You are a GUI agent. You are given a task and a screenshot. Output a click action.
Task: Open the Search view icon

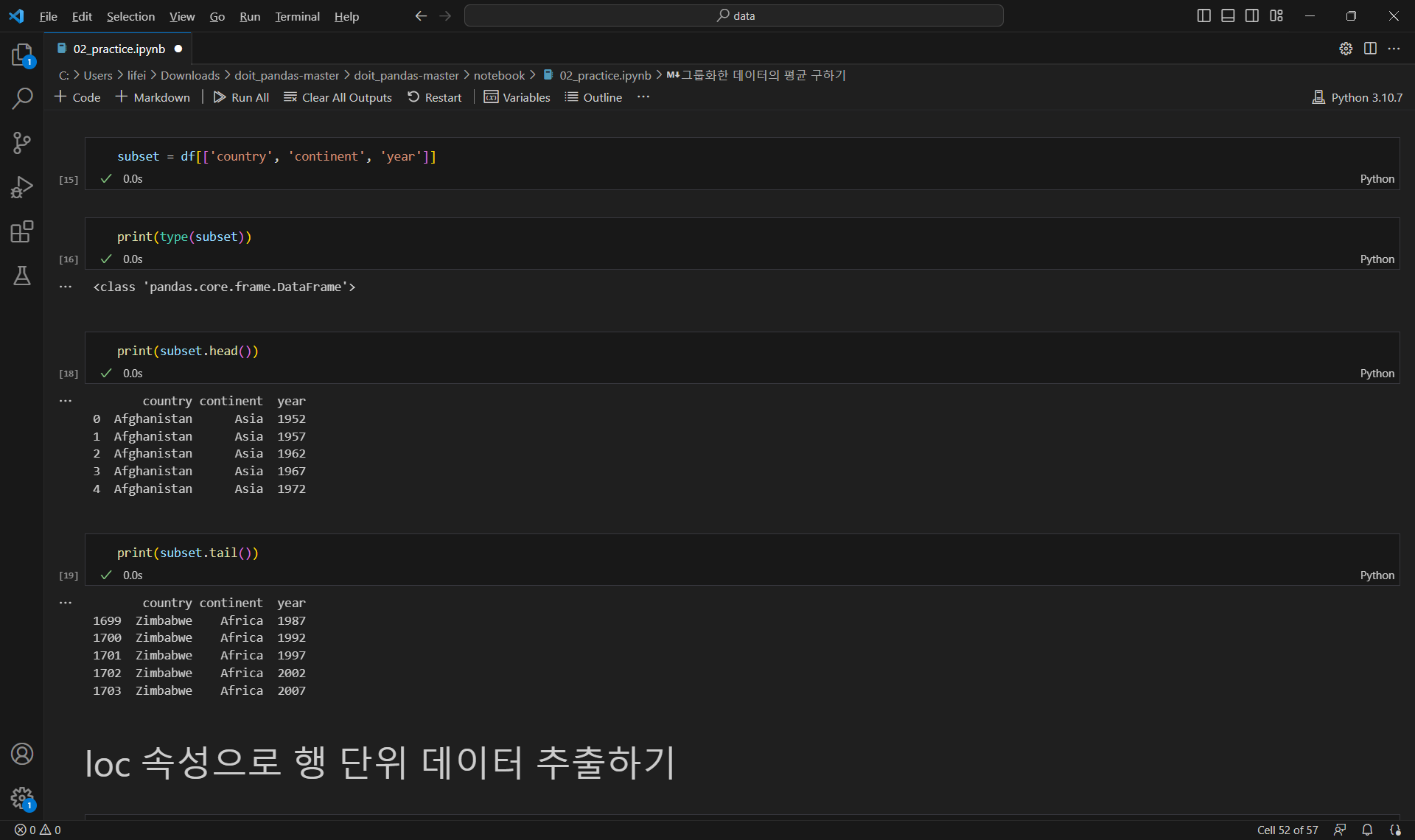[x=22, y=99]
